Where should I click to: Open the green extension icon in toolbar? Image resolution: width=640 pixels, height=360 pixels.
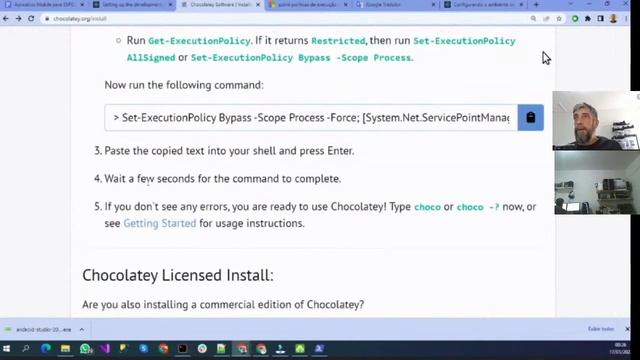575,19
